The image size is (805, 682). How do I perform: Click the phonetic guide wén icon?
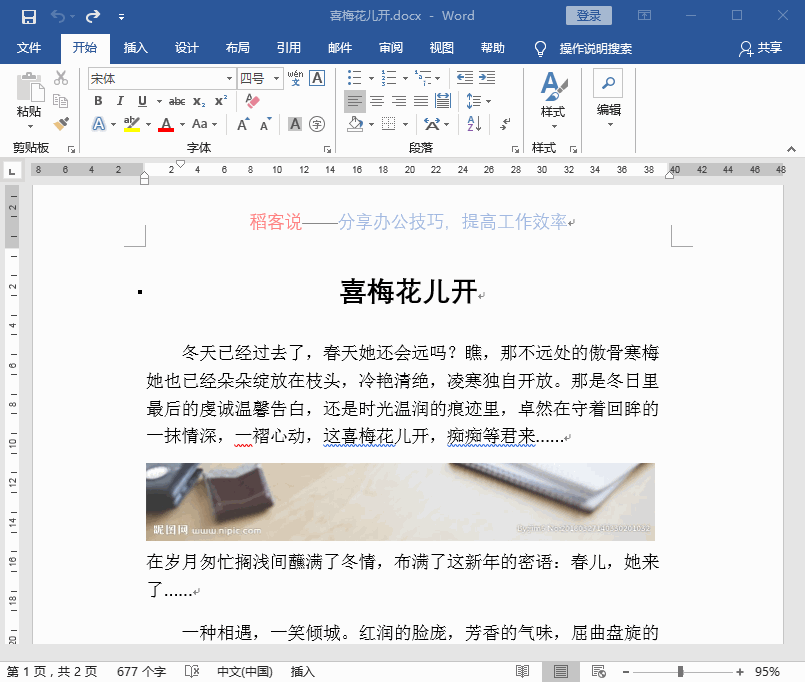(295, 78)
